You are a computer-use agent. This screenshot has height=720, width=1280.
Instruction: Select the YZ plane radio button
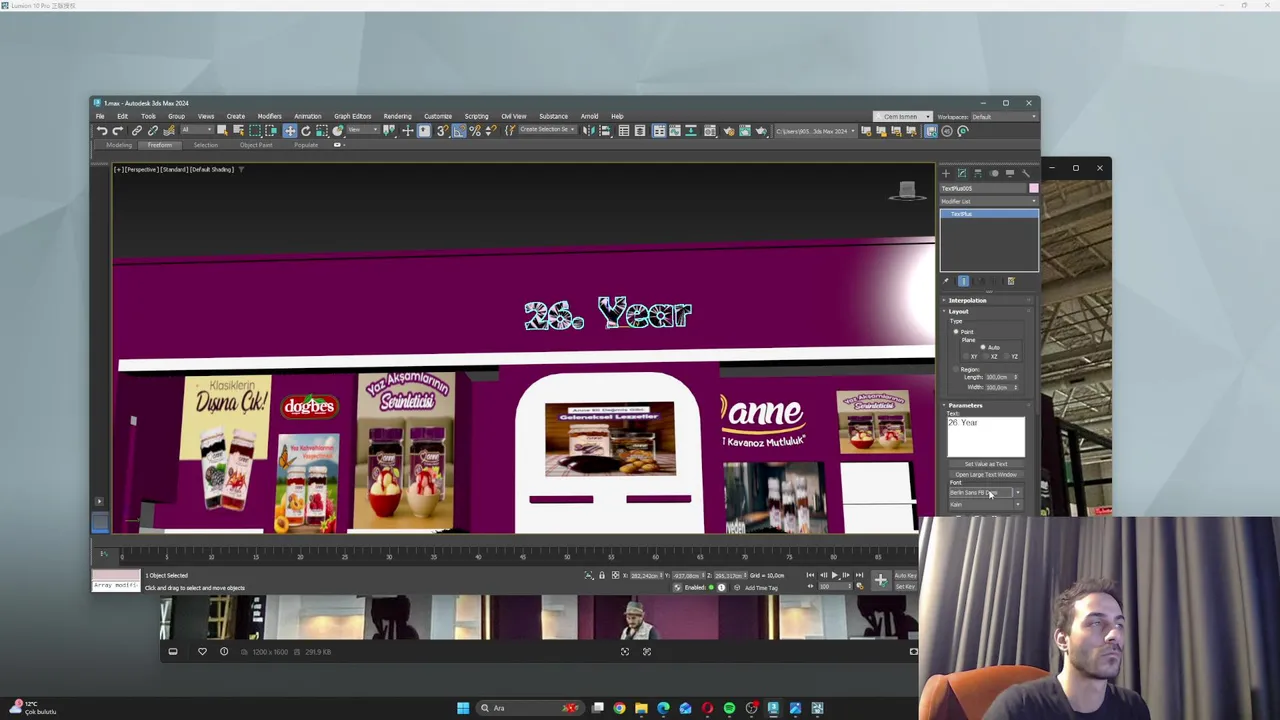click(x=1006, y=357)
